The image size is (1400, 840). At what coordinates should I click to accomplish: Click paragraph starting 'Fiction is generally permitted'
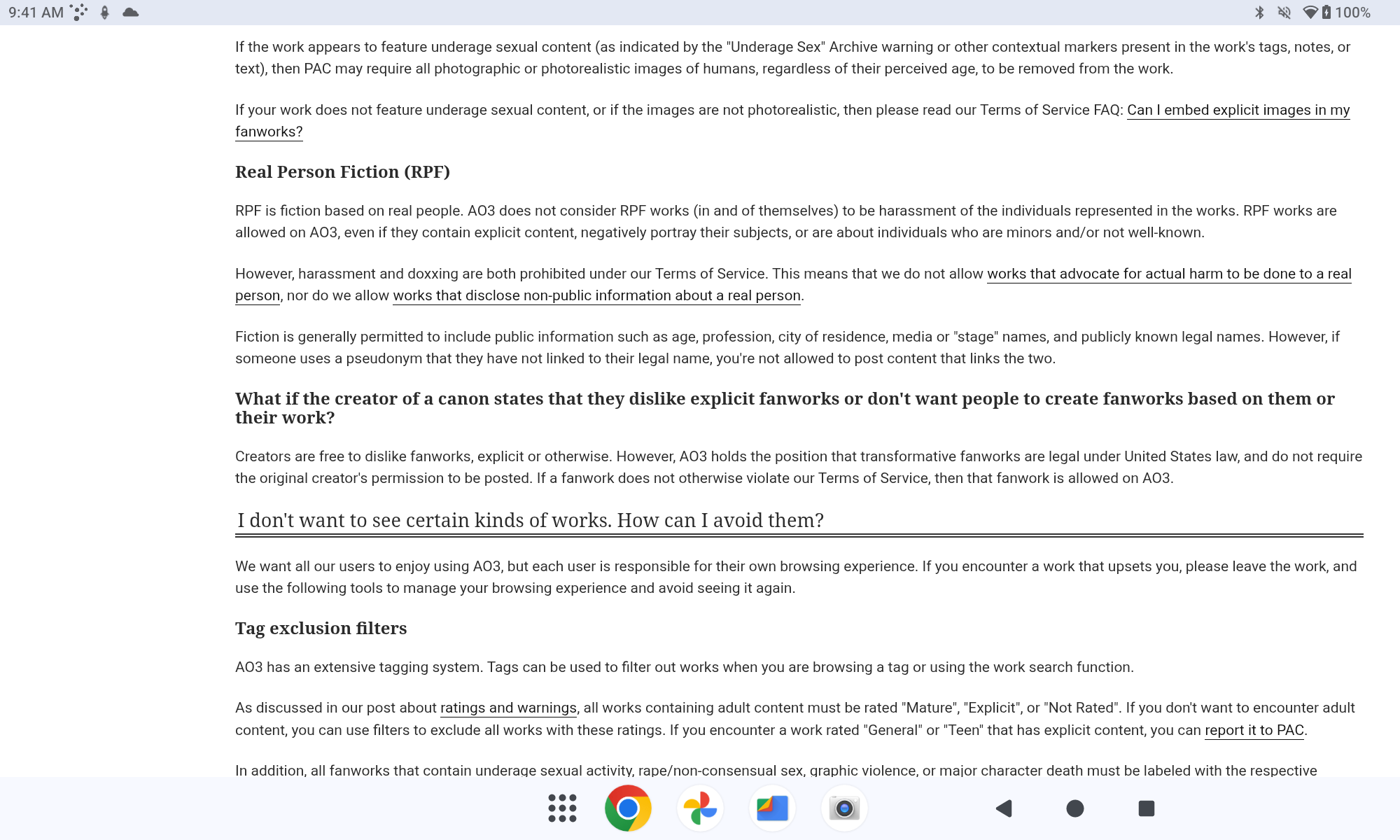pos(787,347)
